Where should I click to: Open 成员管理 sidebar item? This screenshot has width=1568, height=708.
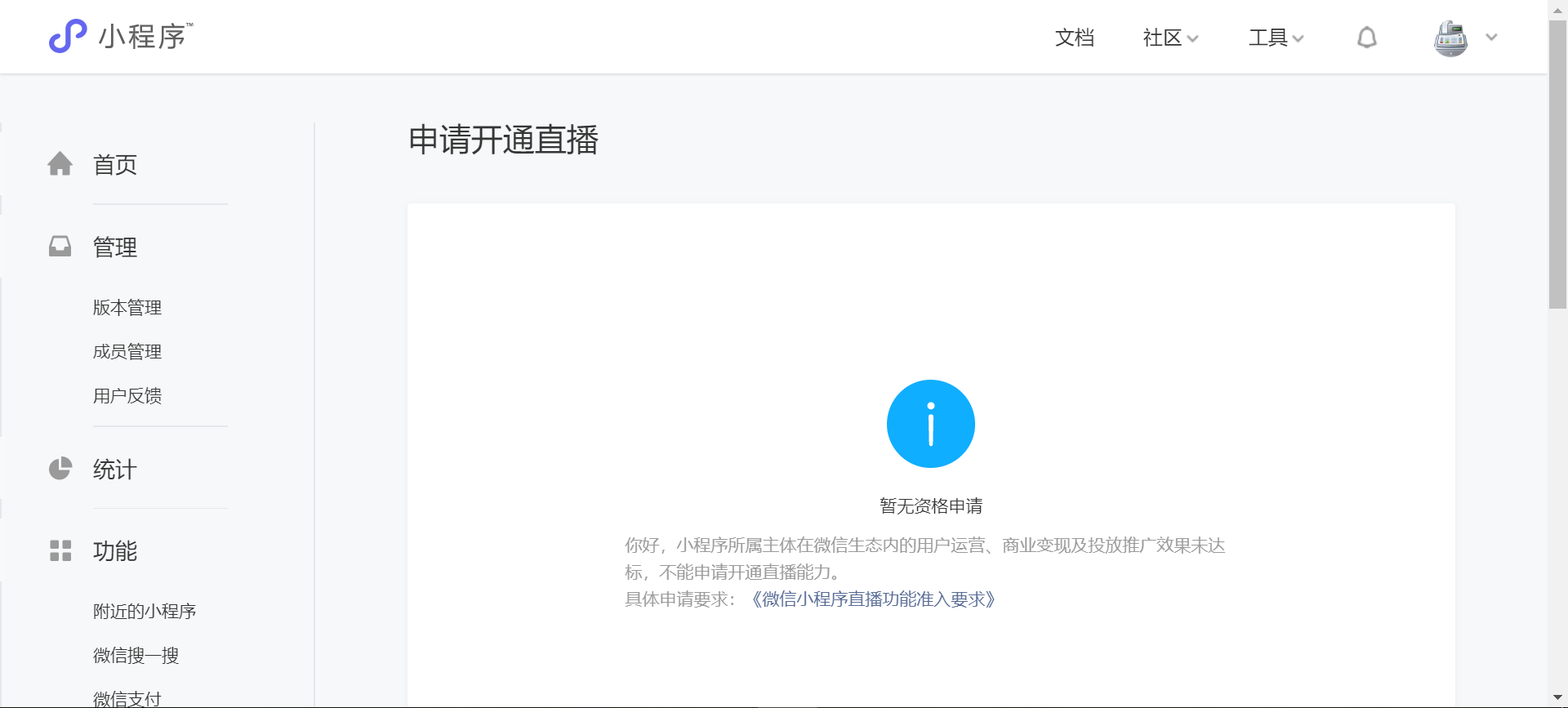[x=127, y=352]
